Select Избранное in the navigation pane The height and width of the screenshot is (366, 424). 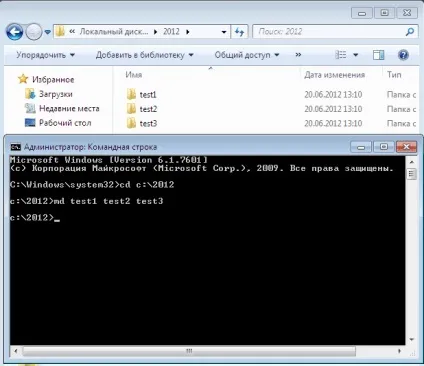pyautogui.click(x=53, y=79)
